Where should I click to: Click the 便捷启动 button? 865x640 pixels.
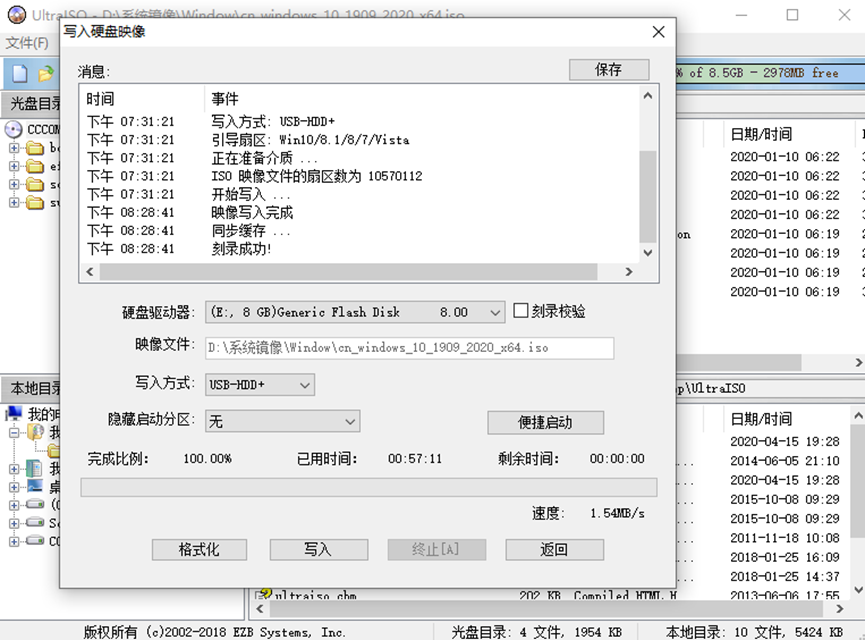[546, 423]
